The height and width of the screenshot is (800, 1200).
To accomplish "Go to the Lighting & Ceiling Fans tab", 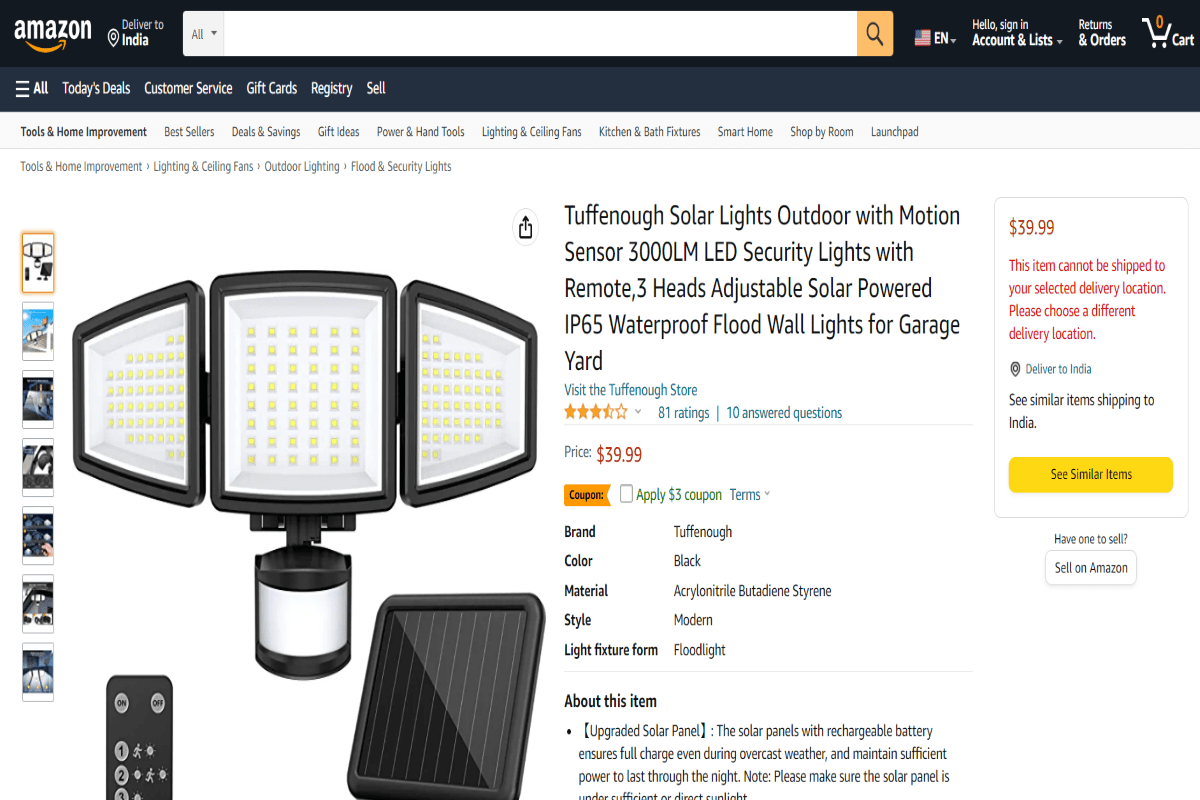I will (531, 132).
